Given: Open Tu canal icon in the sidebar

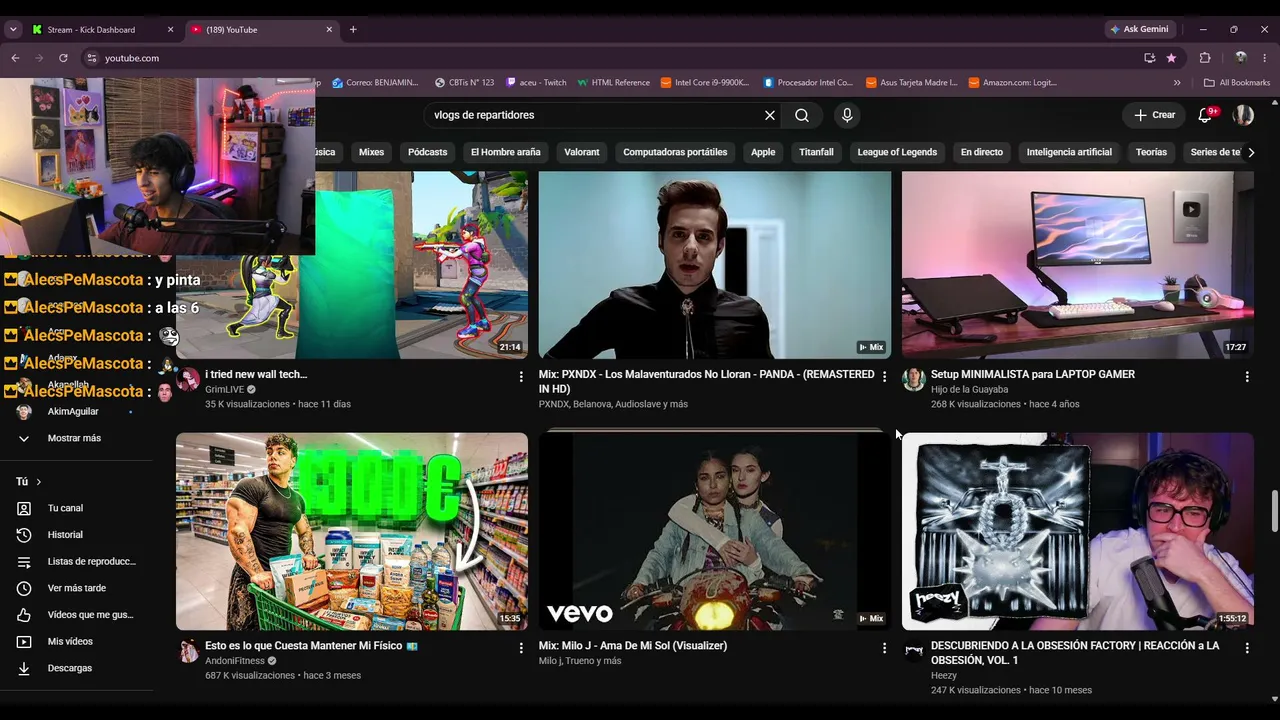Looking at the screenshot, I should (x=24, y=508).
